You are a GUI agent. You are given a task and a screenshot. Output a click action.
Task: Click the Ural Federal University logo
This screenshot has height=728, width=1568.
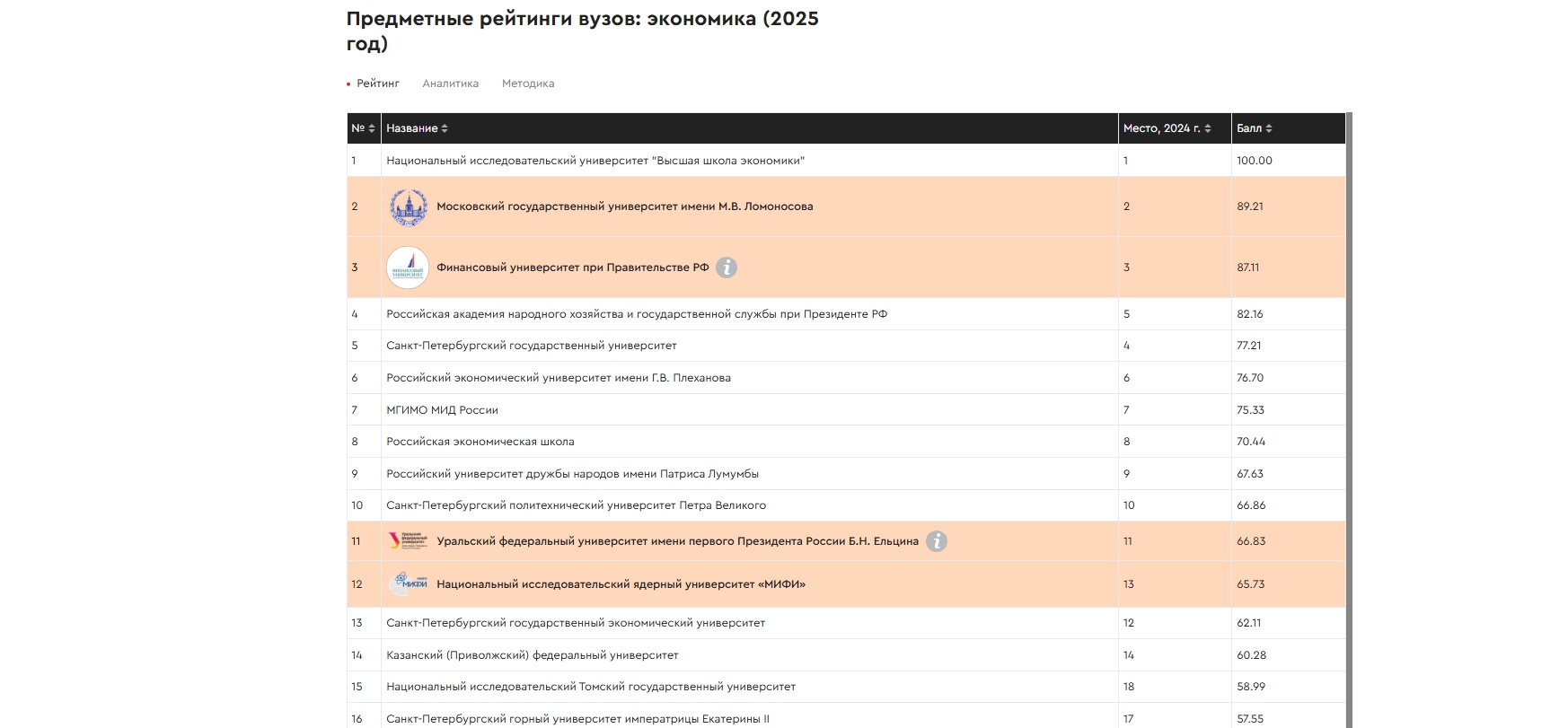[408, 540]
